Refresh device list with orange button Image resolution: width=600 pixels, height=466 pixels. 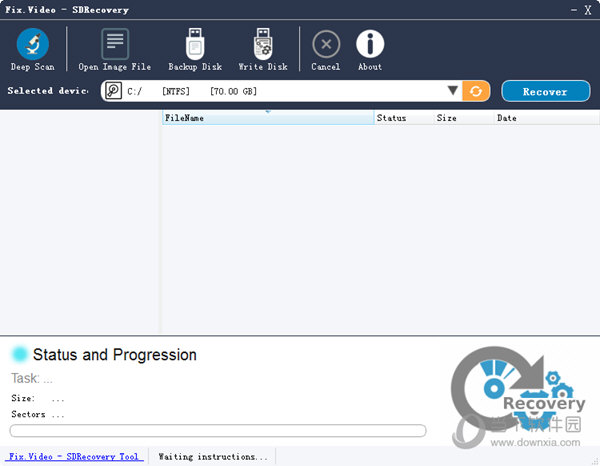click(476, 91)
